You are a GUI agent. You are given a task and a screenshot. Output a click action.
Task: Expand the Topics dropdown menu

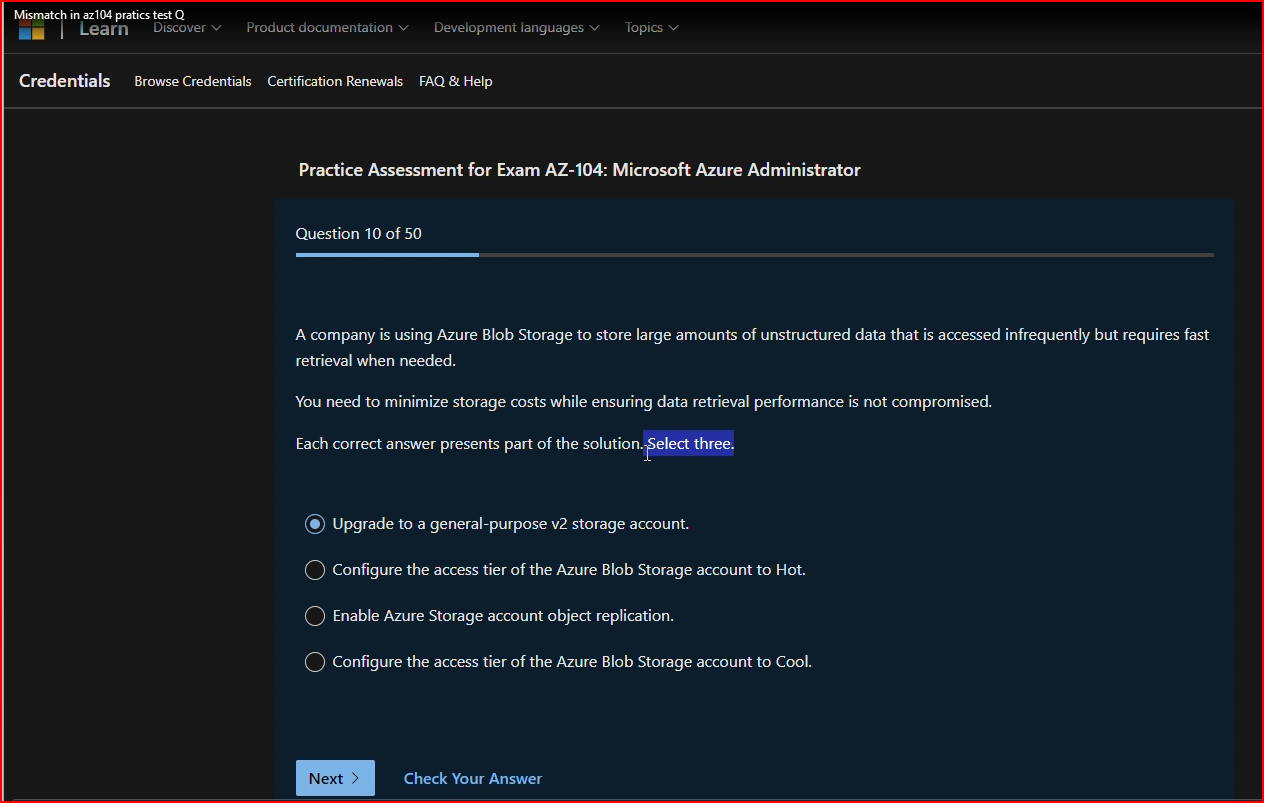pyautogui.click(x=650, y=27)
